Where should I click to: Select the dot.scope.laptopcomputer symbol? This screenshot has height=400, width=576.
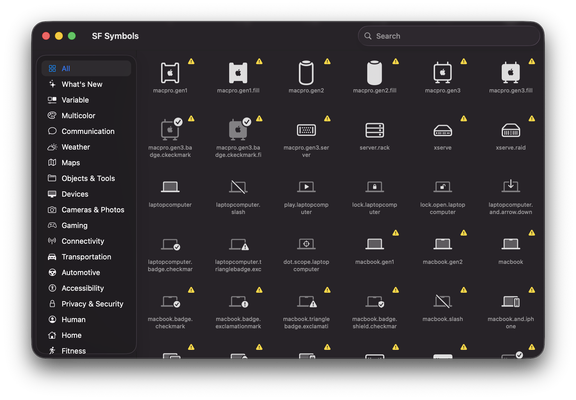306,244
